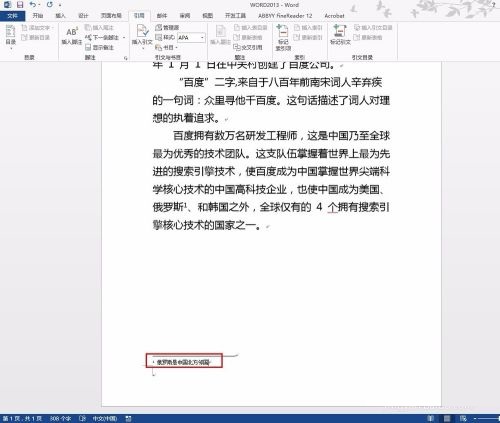
Task: Click the 标记索引项 (Mark Entry) icon
Action: (283, 37)
